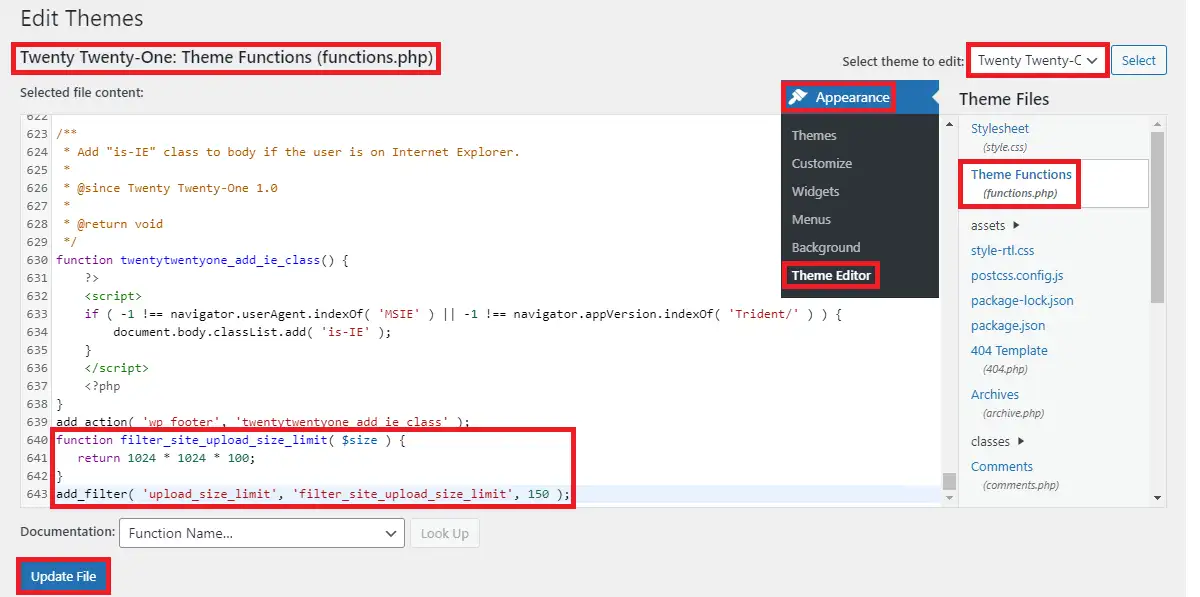Image resolution: width=1200 pixels, height=597 pixels.
Task: Expand the classes folder
Action: [998, 441]
